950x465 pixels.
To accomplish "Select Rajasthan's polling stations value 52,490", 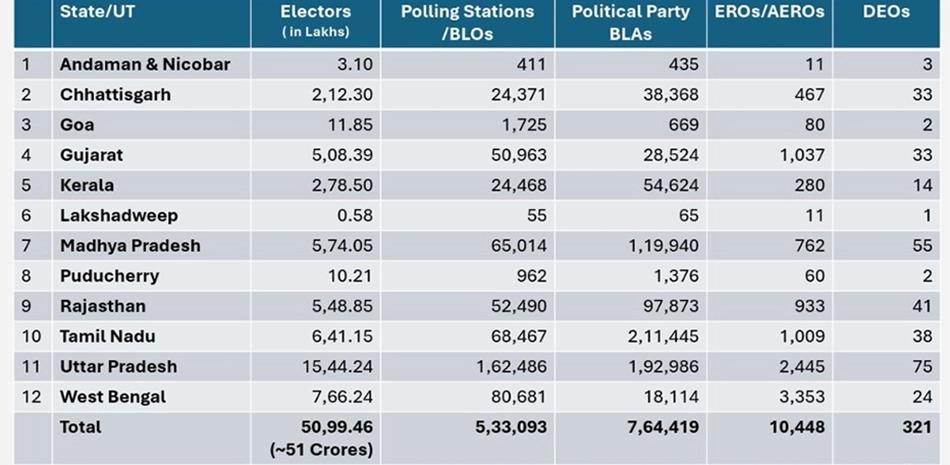I will coord(518,306).
